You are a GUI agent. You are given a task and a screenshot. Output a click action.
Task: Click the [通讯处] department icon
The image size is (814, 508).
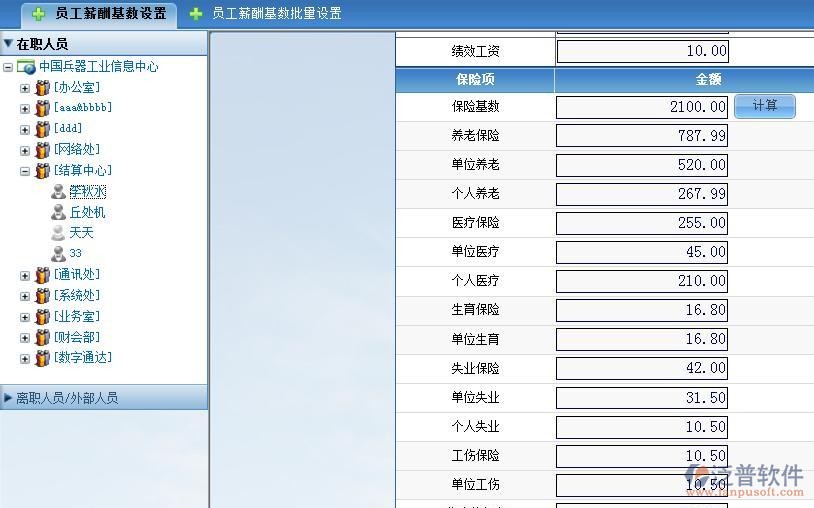(x=43, y=276)
